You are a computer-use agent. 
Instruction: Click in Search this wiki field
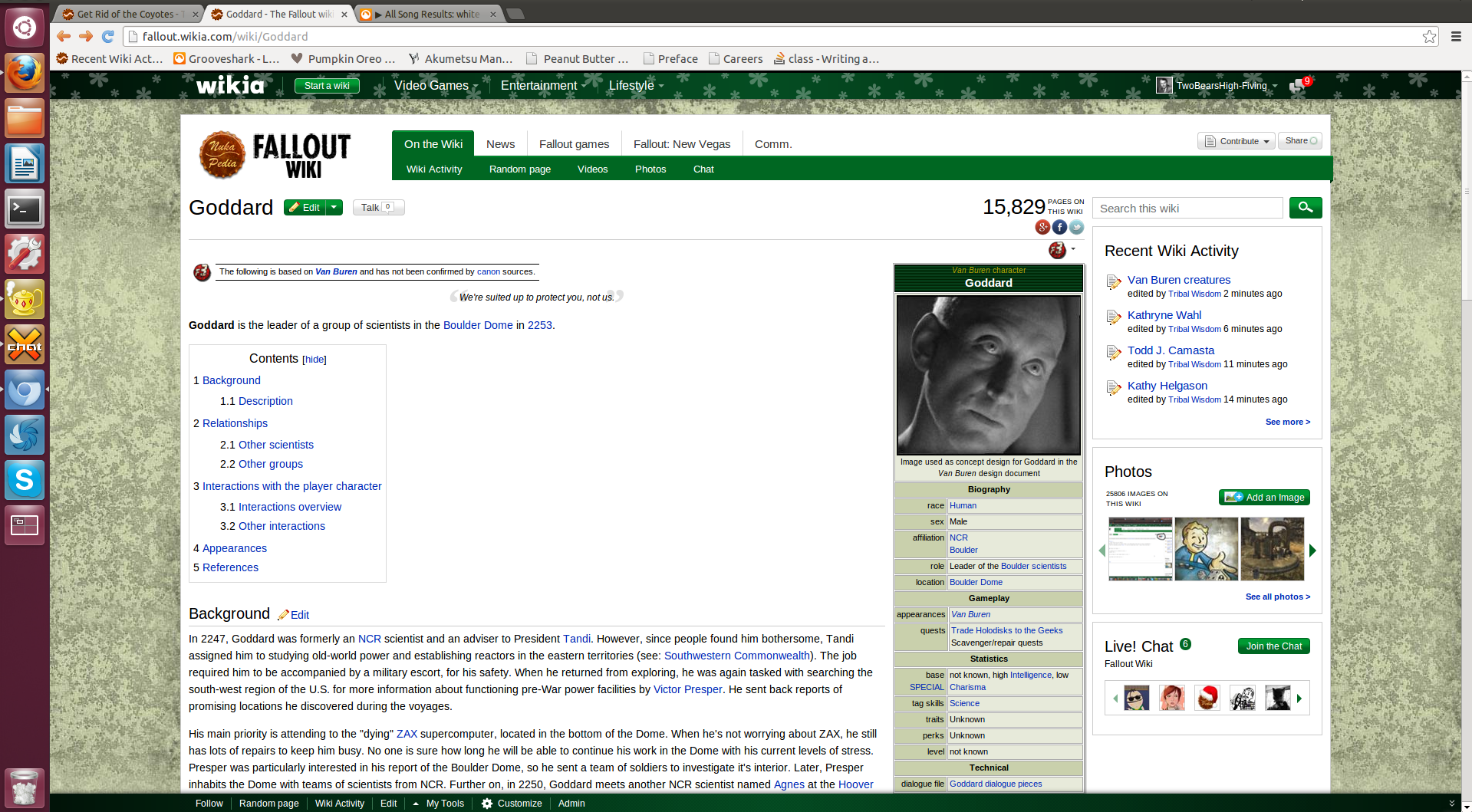click(x=1187, y=208)
